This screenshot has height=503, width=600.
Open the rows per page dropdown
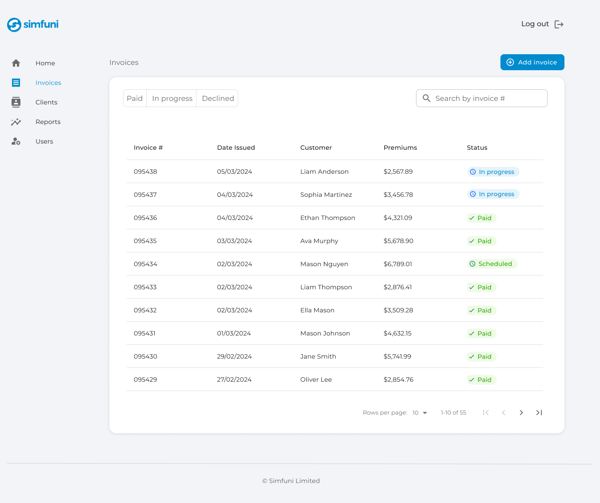420,413
